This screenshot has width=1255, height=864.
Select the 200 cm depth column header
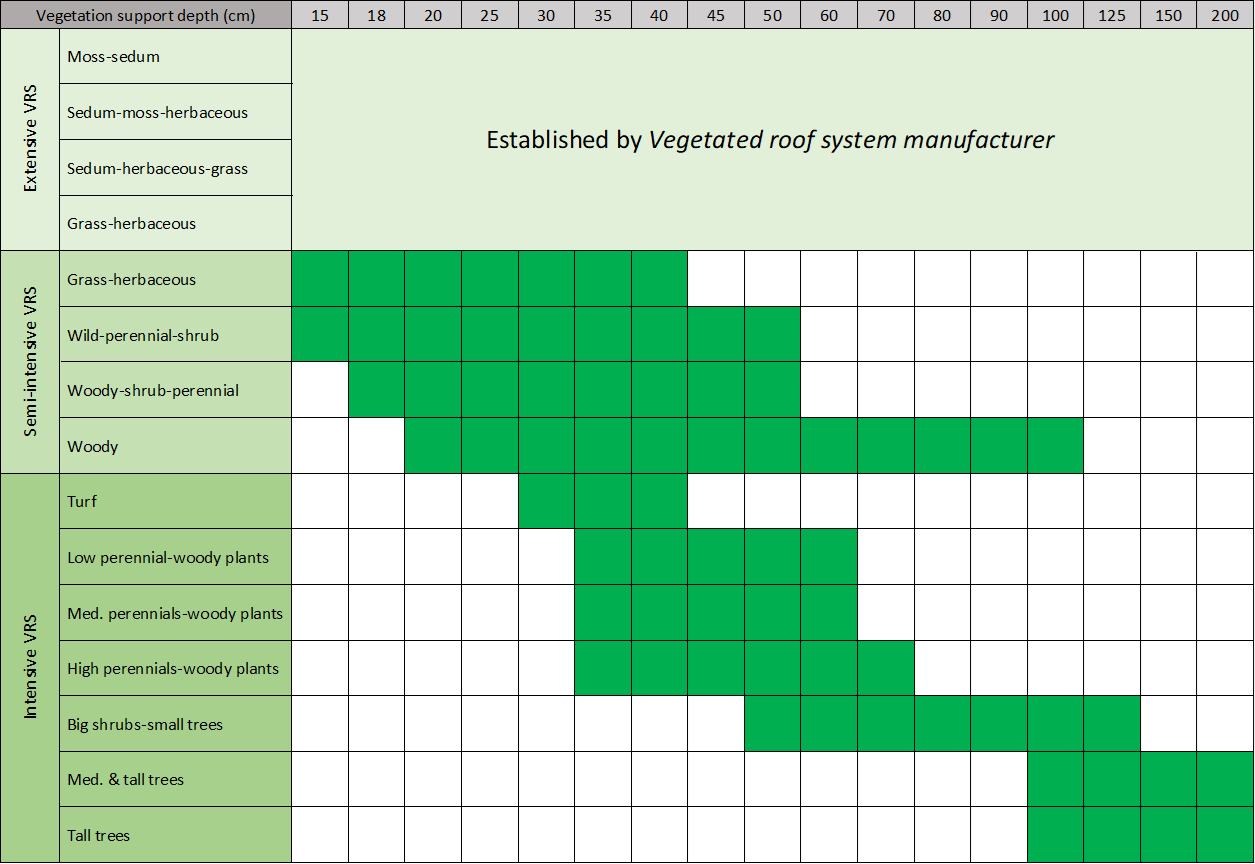pos(1225,15)
